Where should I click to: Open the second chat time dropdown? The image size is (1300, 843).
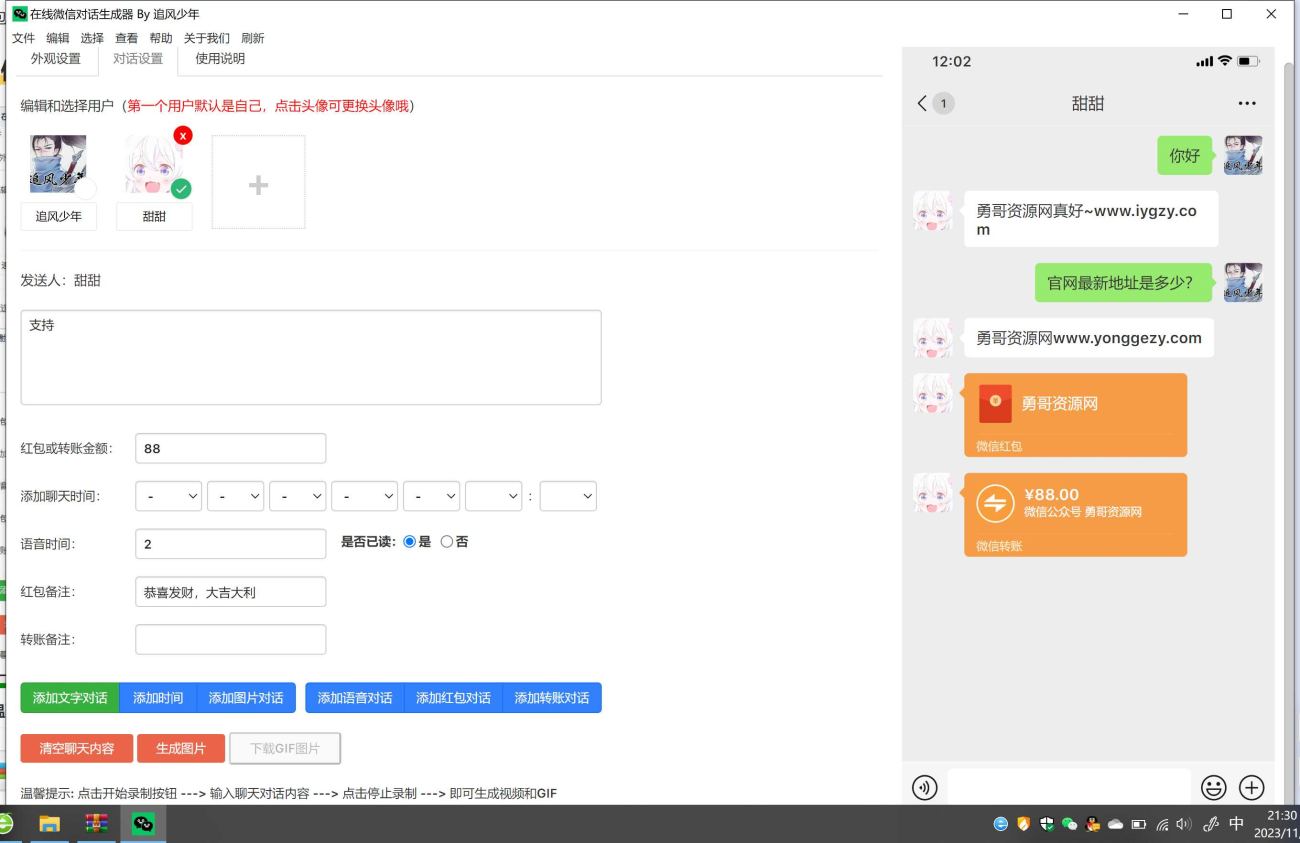click(235, 496)
